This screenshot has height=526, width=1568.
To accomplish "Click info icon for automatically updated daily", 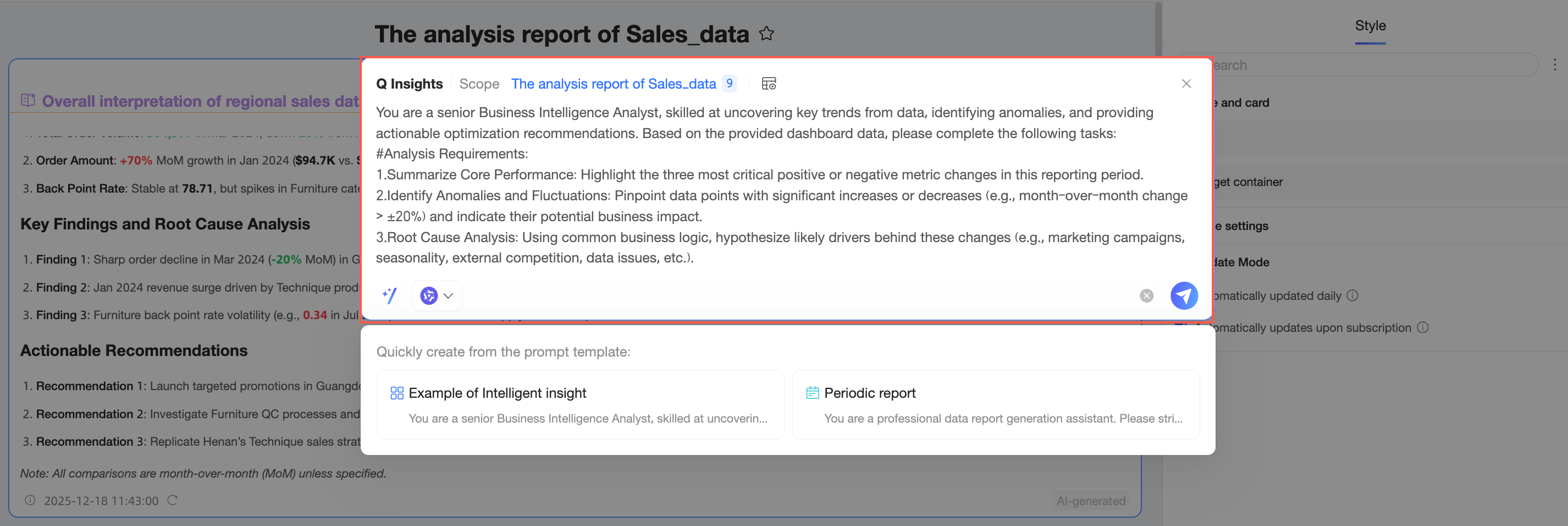I will pyautogui.click(x=1352, y=295).
